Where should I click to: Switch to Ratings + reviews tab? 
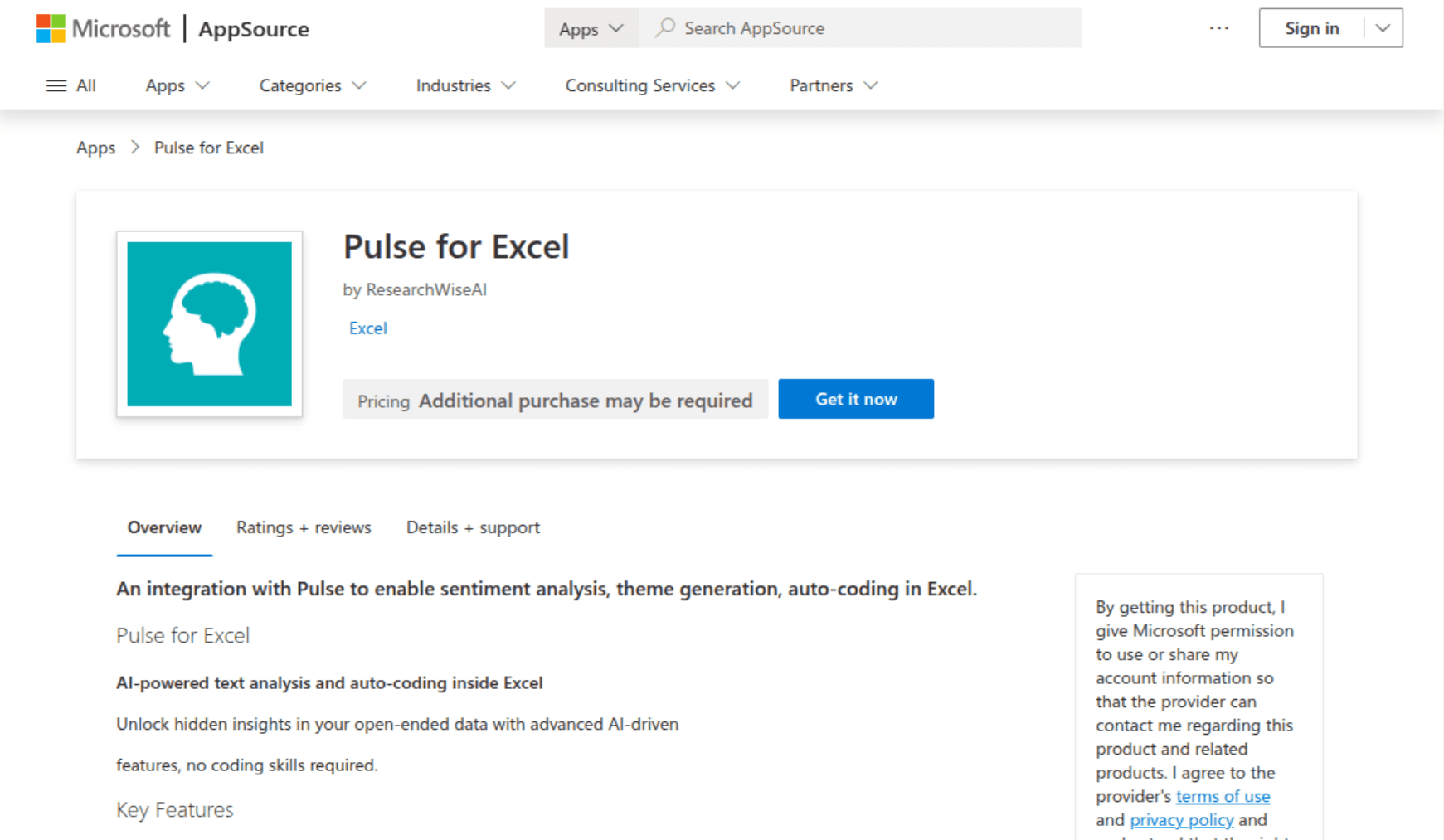tap(304, 527)
